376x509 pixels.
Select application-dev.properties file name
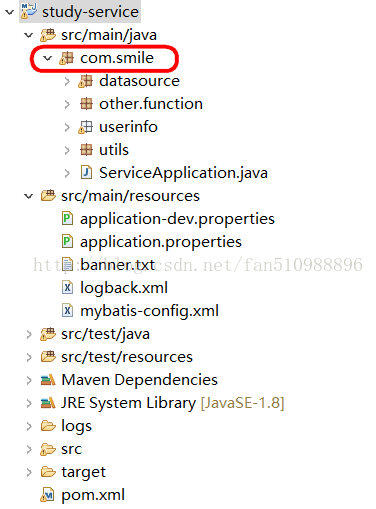pos(177,219)
